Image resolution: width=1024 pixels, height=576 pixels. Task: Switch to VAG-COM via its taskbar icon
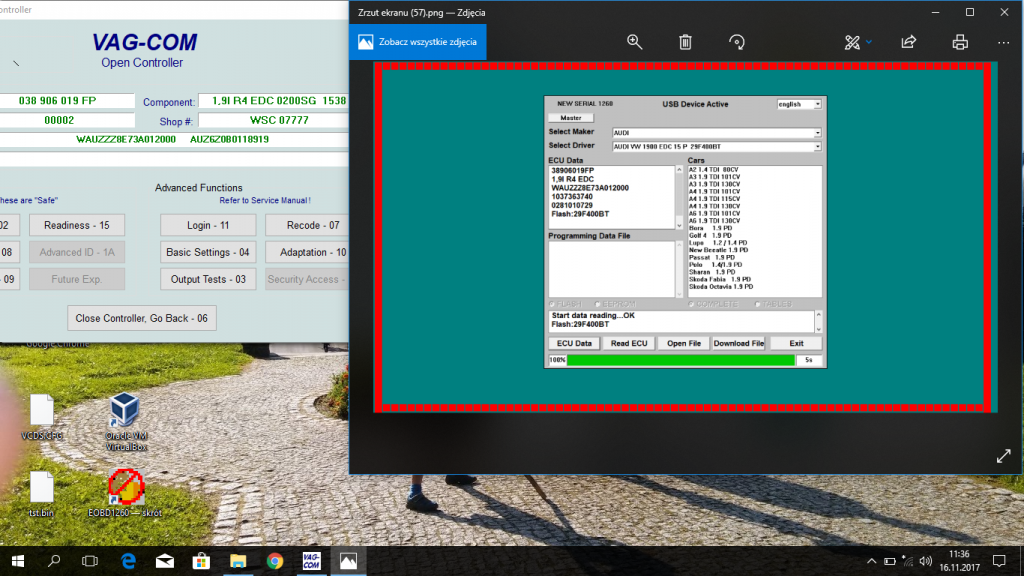[312, 561]
